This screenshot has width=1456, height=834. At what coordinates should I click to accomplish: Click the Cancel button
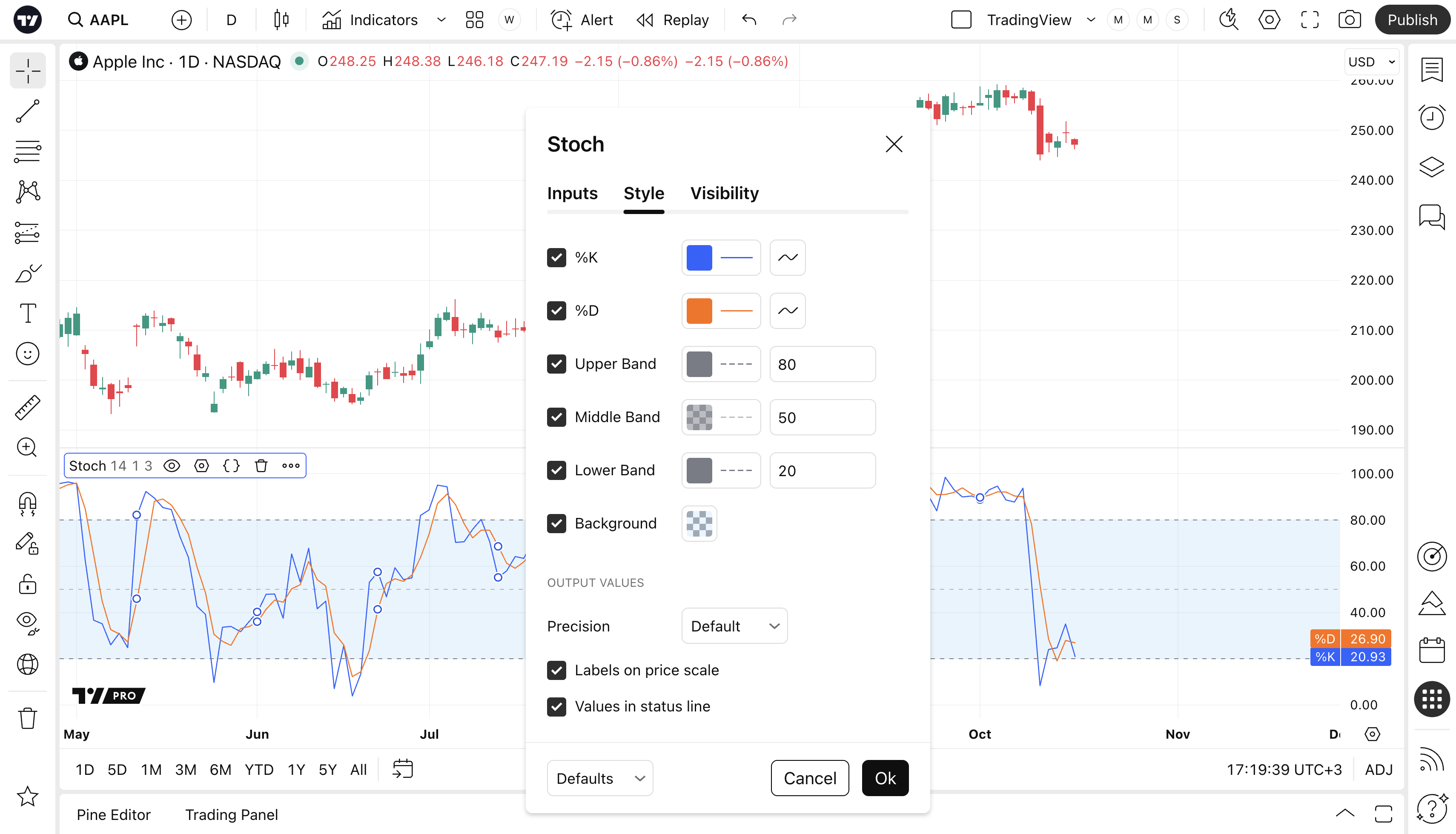tap(809, 778)
